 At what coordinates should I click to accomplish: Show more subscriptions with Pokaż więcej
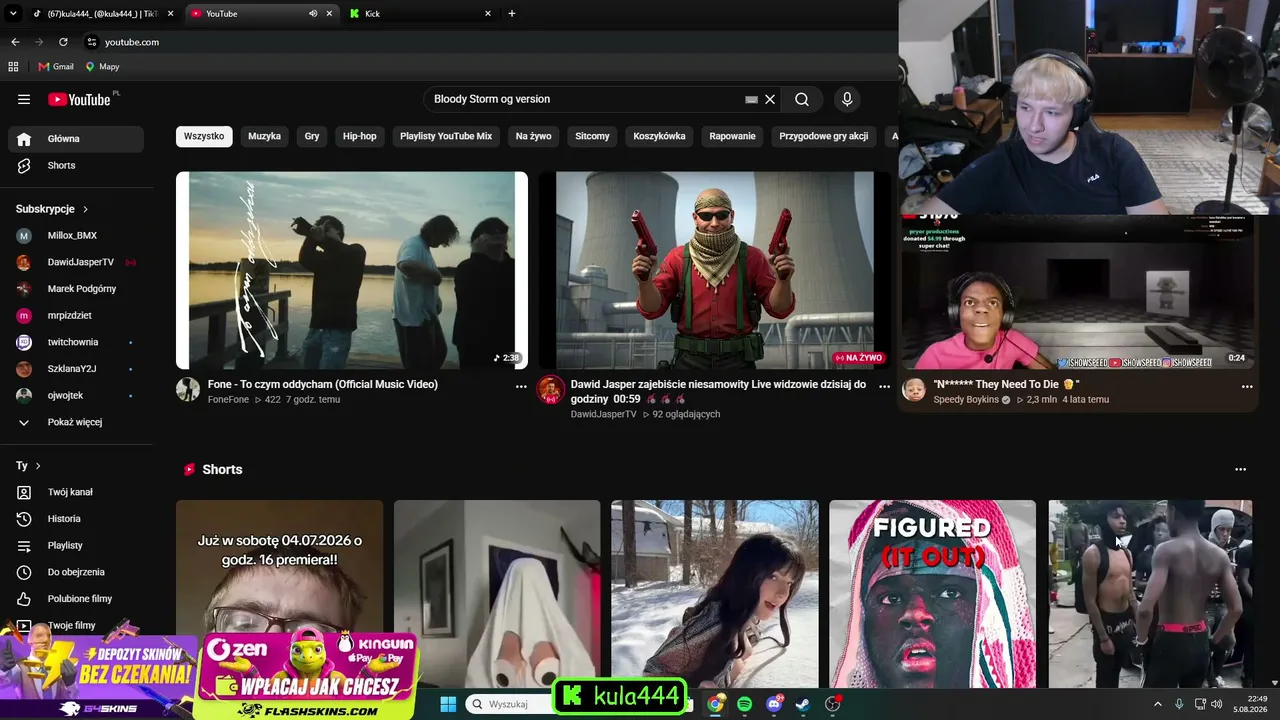point(76,422)
